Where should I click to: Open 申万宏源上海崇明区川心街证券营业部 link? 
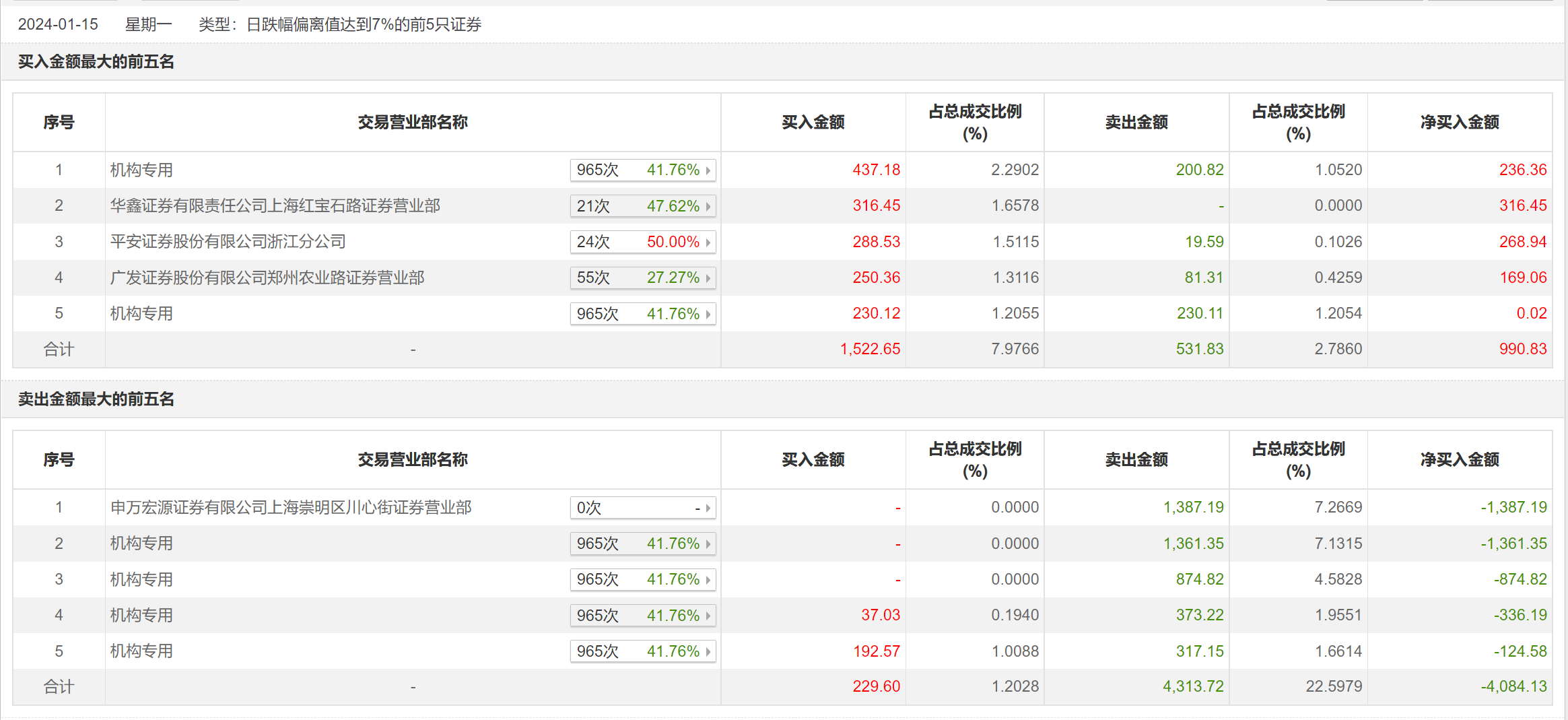[x=291, y=507]
